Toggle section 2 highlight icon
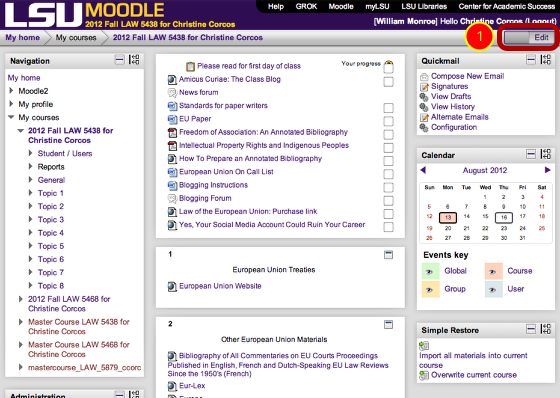 click(x=388, y=324)
